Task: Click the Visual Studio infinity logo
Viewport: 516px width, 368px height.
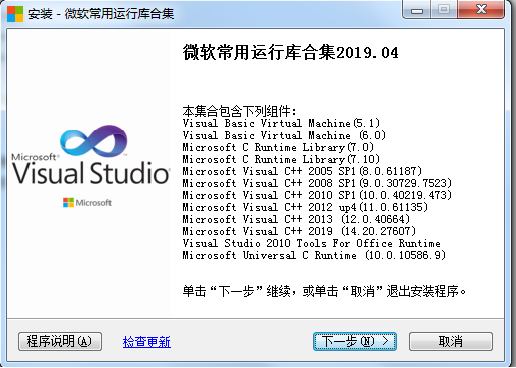Action: coord(94,141)
